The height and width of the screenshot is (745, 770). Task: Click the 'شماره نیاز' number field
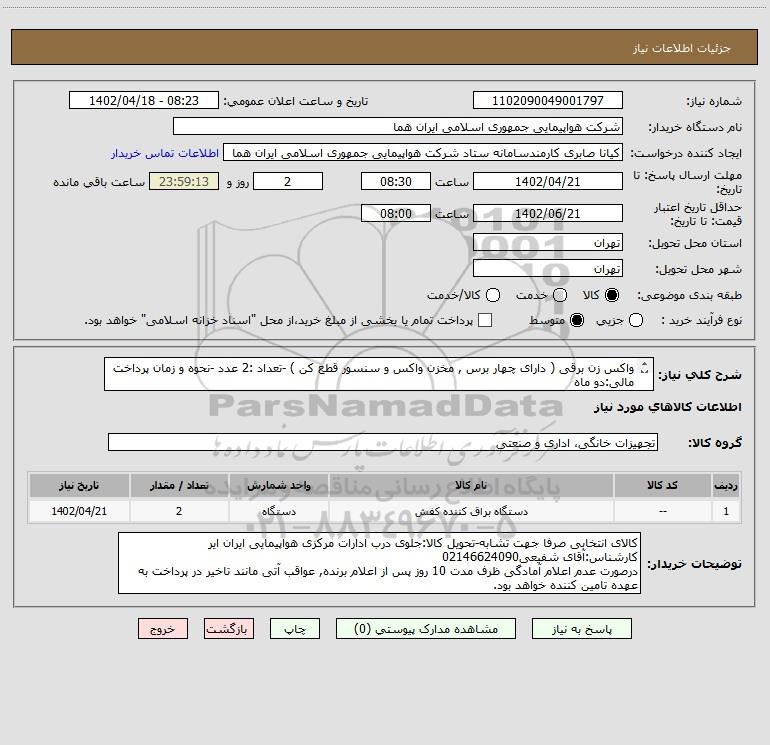coord(547,101)
